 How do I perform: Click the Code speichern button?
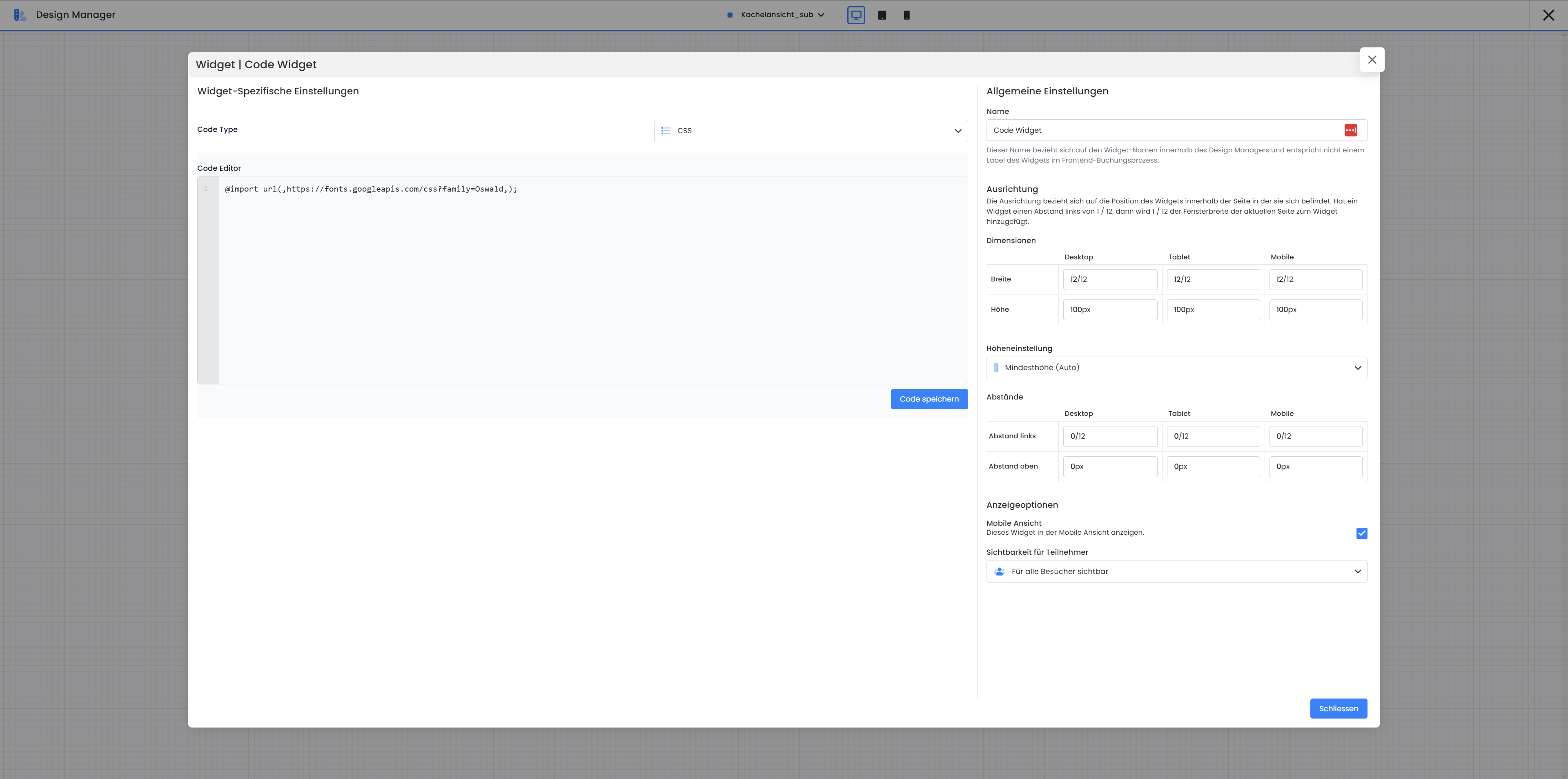(928, 399)
